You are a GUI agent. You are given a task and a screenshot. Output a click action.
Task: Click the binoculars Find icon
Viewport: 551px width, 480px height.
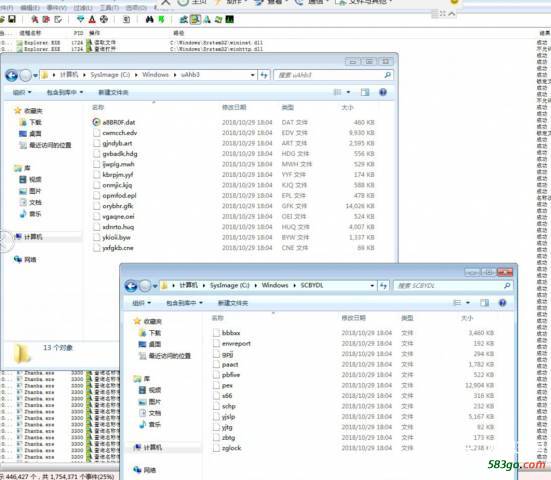tap(150, 19)
